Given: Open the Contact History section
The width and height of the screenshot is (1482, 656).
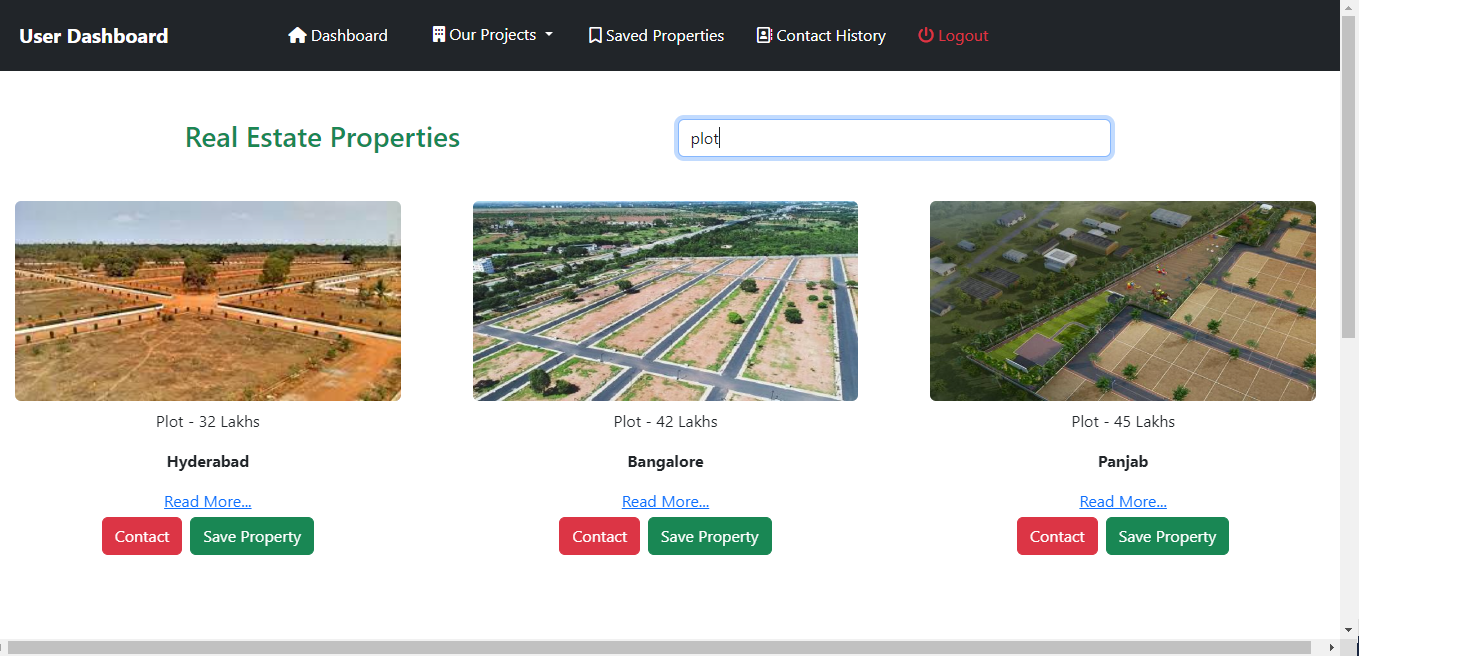Looking at the screenshot, I should (831, 34).
